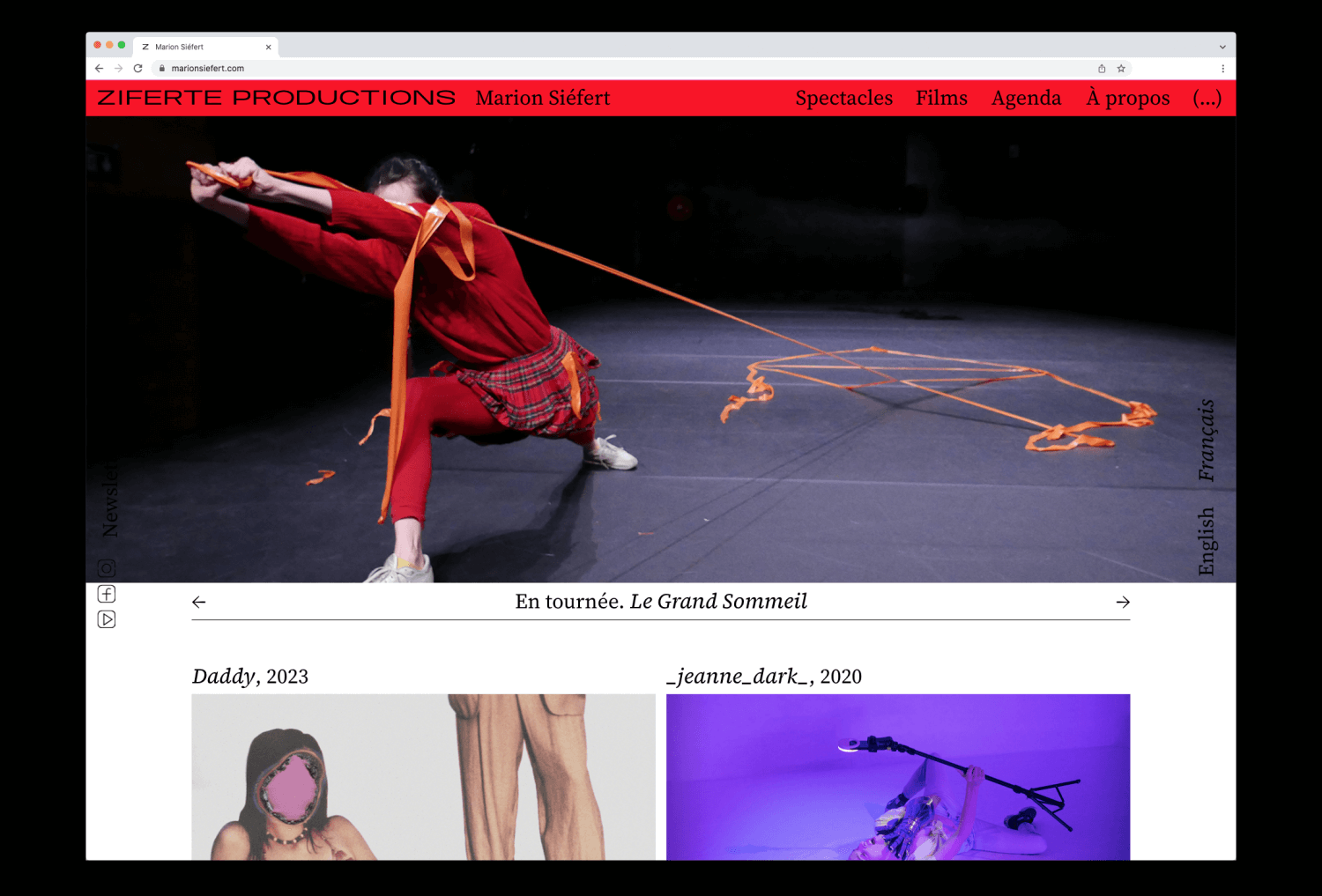Click the browser back arrow
Screen dimensions: 1322x896
(x=99, y=68)
